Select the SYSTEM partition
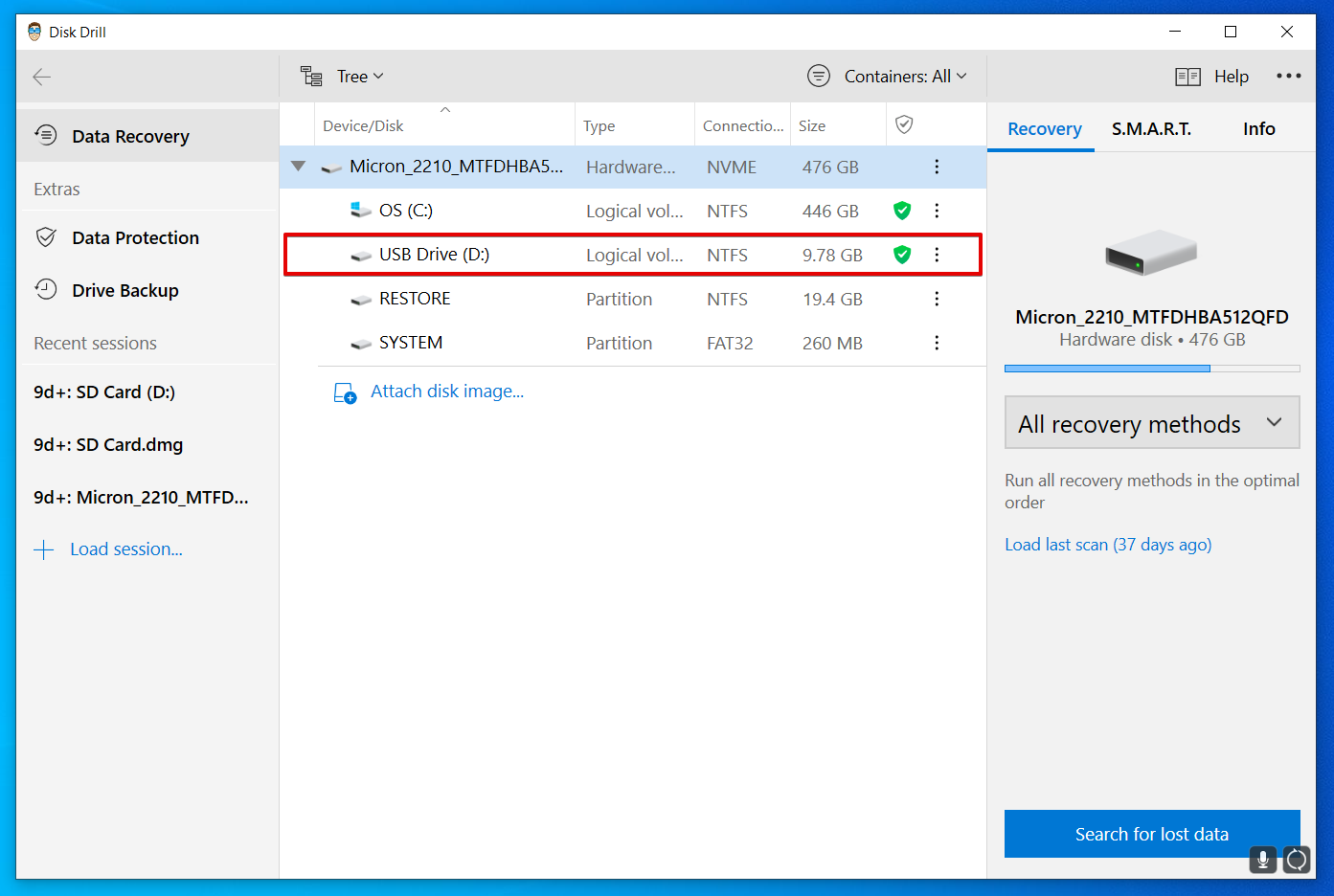The width and height of the screenshot is (1334, 896). [633, 343]
